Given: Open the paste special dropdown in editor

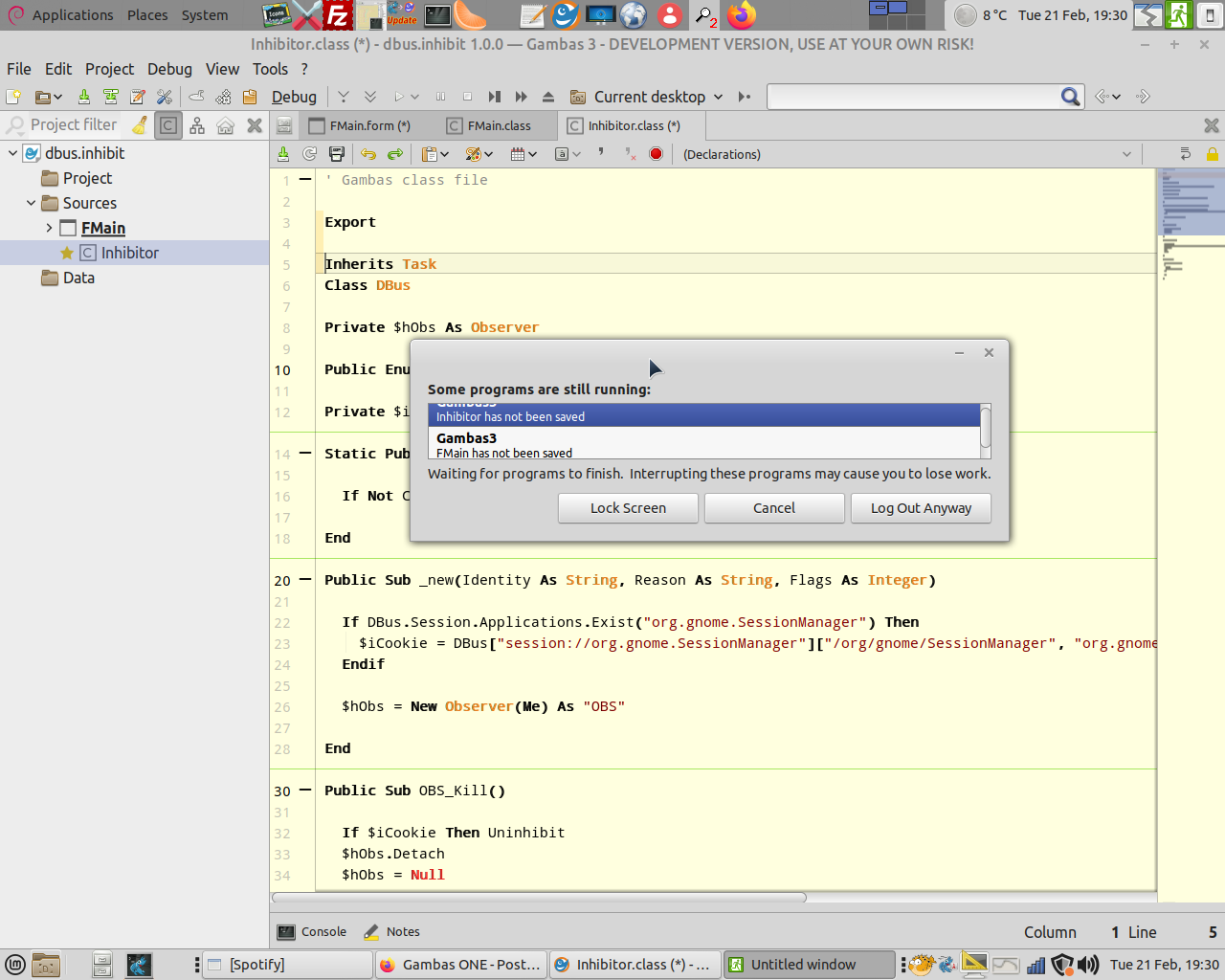Looking at the screenshot, I should pos(437,154).
